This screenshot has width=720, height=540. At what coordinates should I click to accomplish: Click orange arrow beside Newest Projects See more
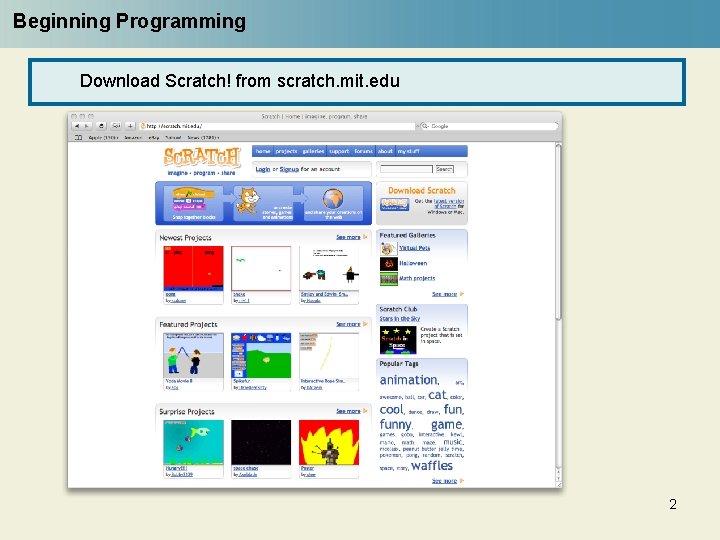(x=366, y=237)
